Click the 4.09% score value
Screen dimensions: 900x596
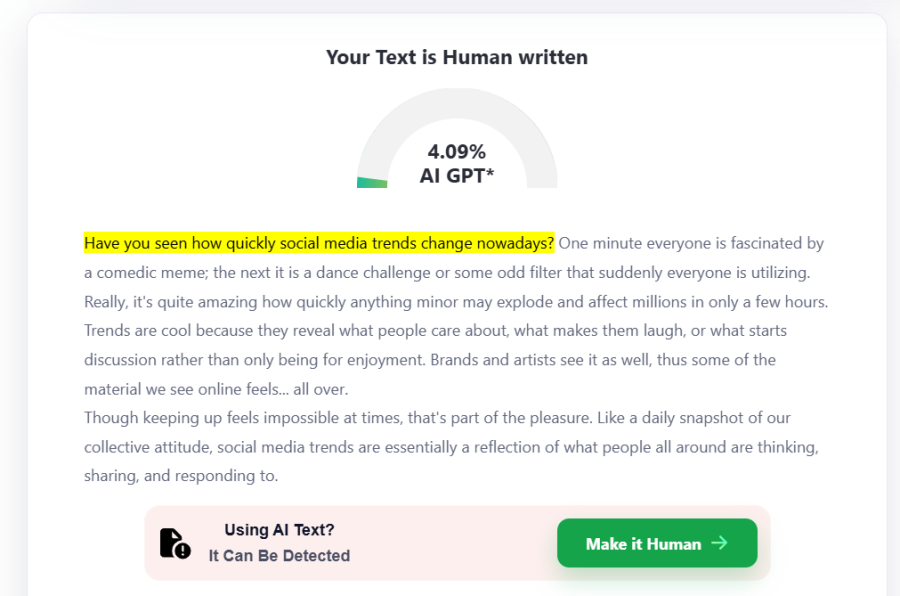[x=456, y=152]
